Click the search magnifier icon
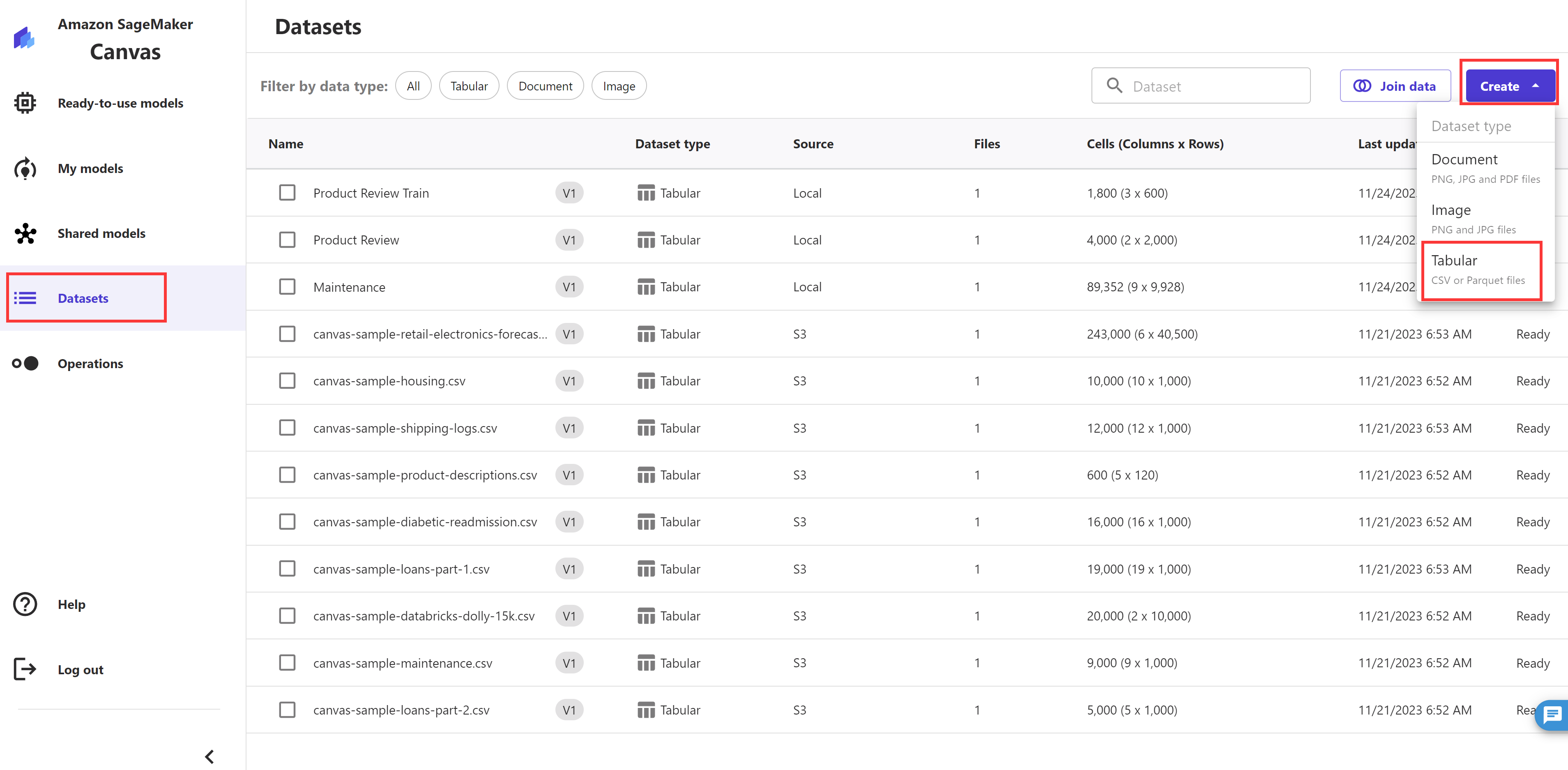Viewport: 1568px width, 770px height. [x=1114, y=86]
